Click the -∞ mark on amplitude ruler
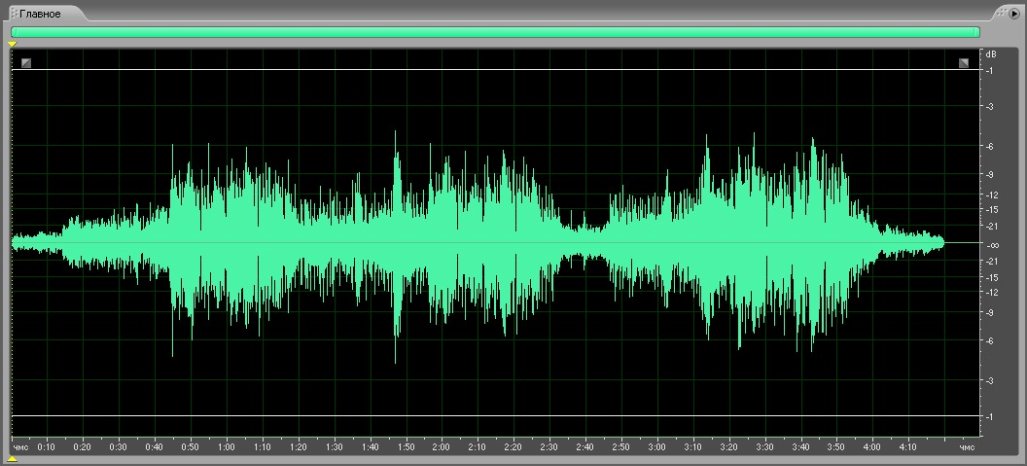The image size is (1027, 466). (x=991, y=245)
